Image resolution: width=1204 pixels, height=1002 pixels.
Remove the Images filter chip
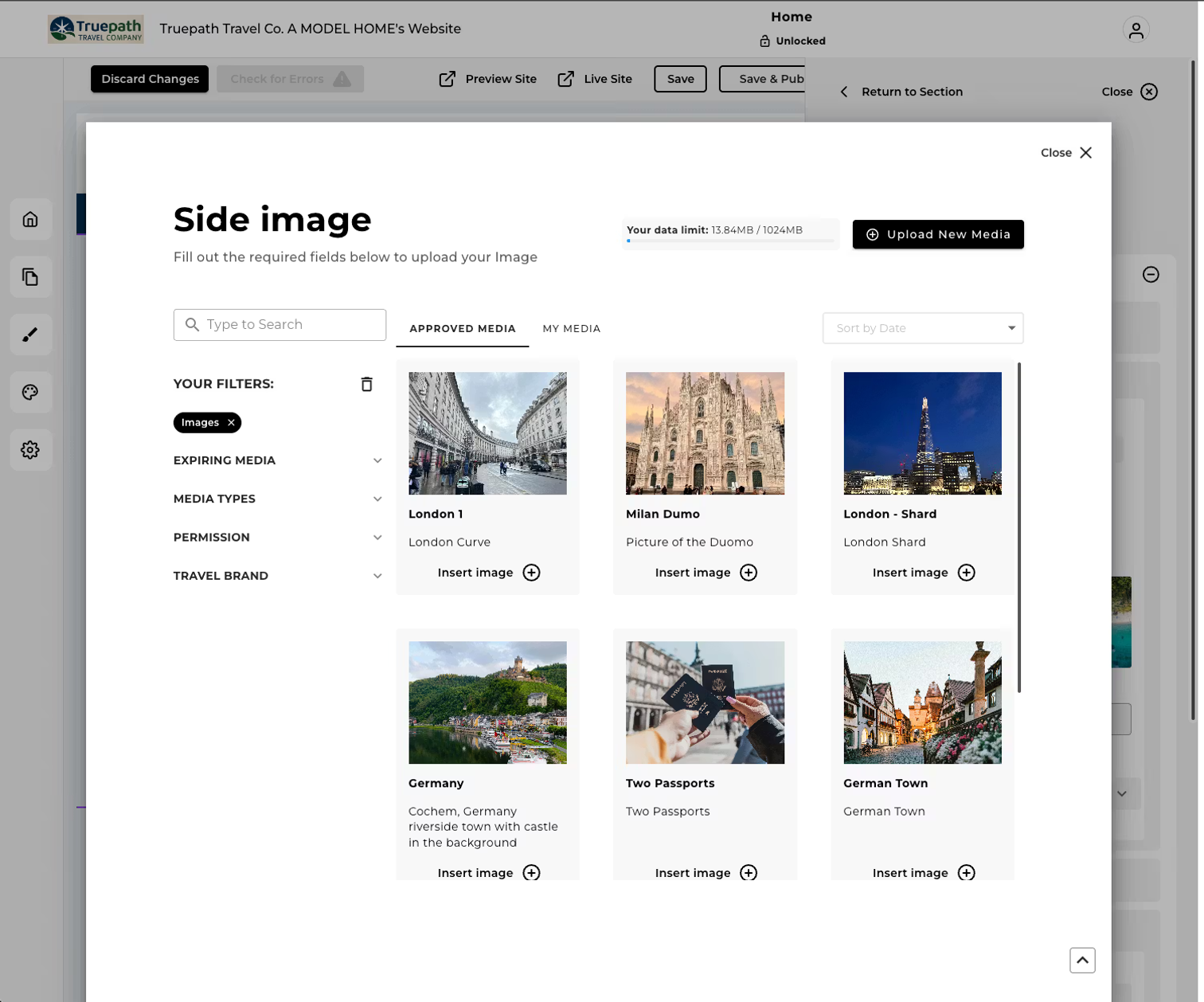click(x=231, y=422)
